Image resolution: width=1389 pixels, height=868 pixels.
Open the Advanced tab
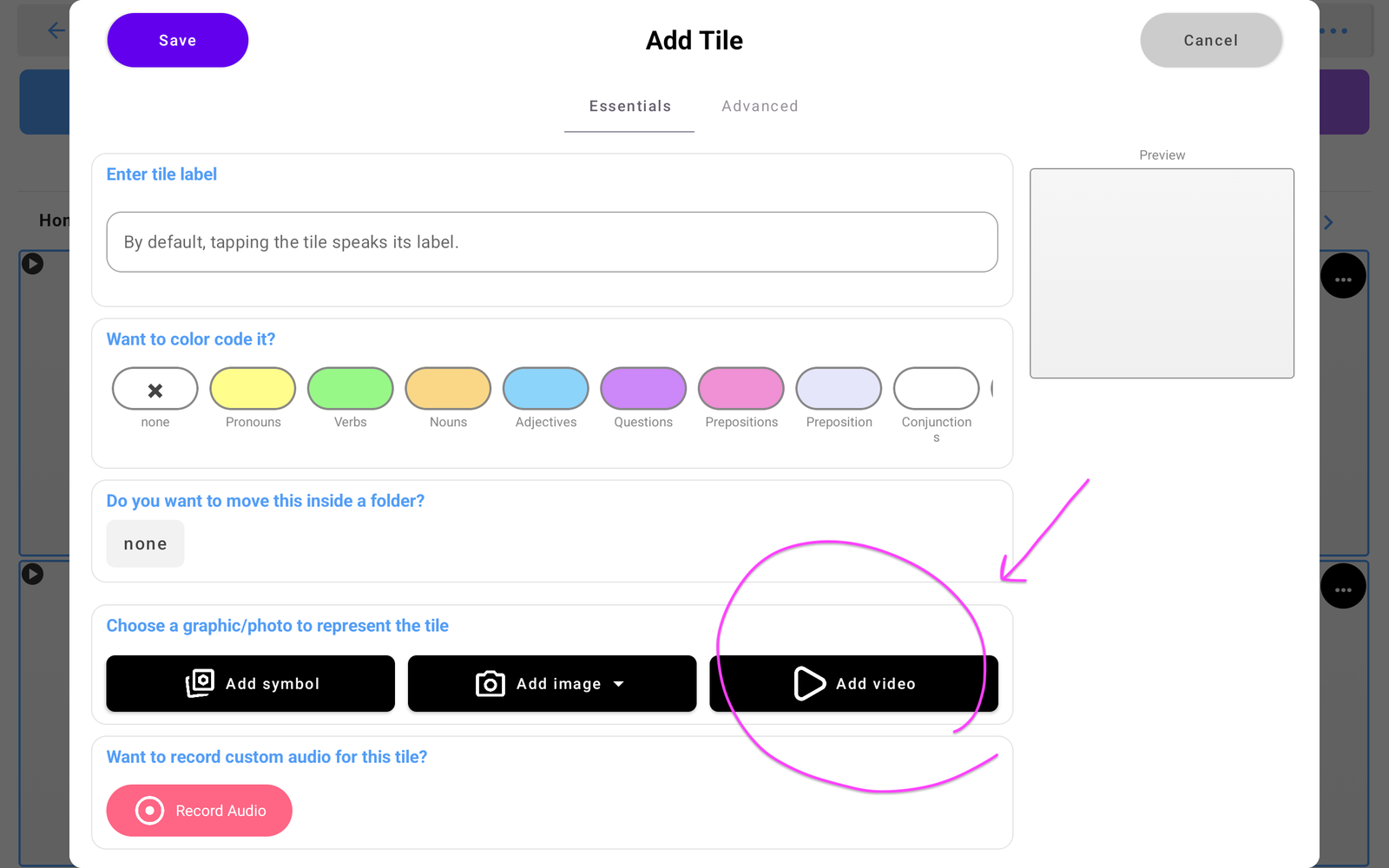[760, 106]
